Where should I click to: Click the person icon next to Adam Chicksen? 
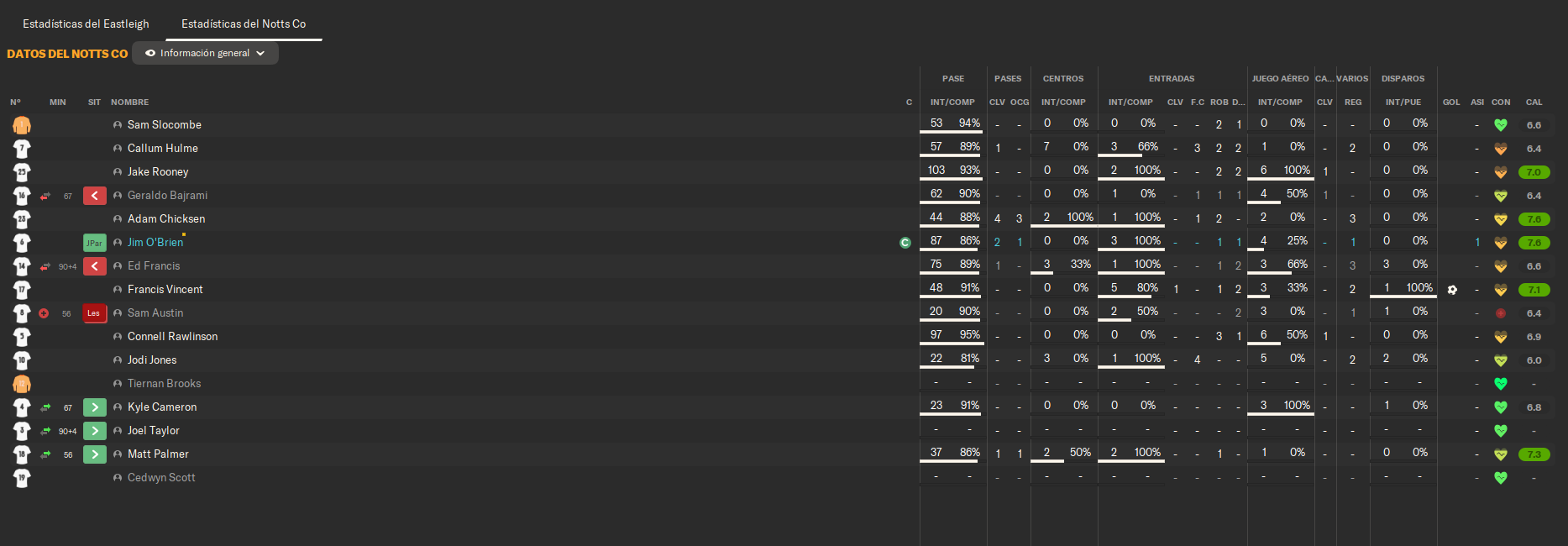(118, 219)
